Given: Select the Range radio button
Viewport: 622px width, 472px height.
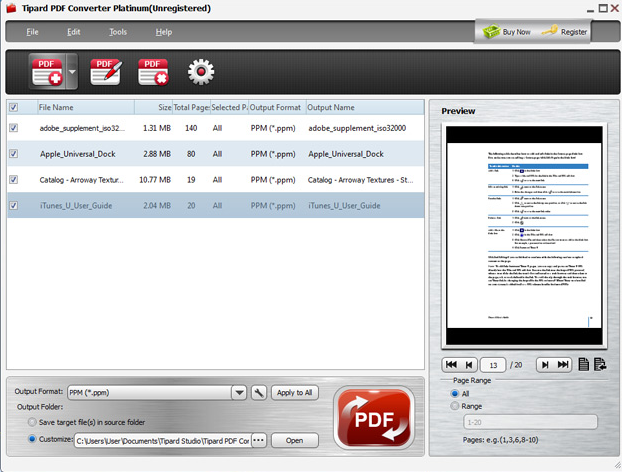Looking at the screenshot, I should (x=456, y=406).
